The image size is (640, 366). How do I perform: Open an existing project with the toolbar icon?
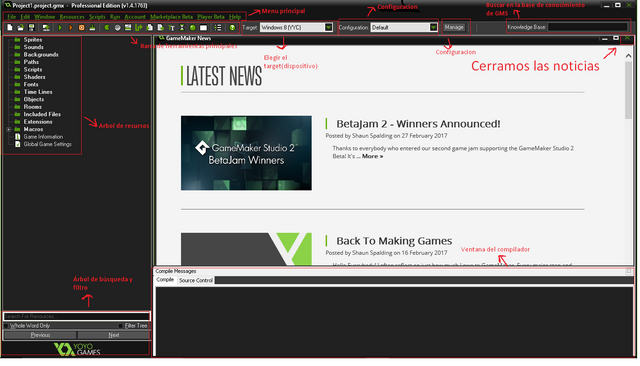pos(20,28)
